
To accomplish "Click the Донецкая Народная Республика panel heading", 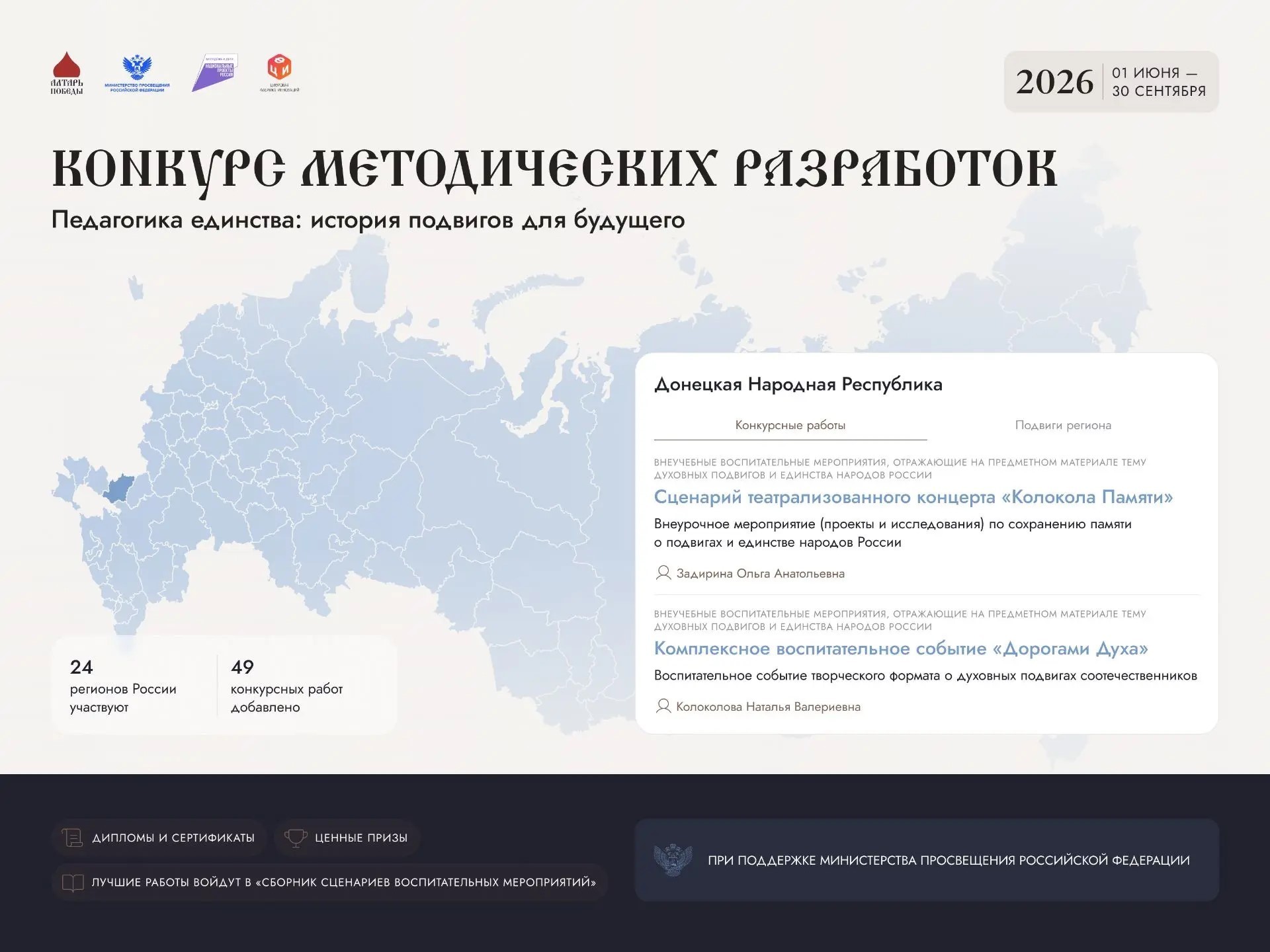I will coord(798,384).
